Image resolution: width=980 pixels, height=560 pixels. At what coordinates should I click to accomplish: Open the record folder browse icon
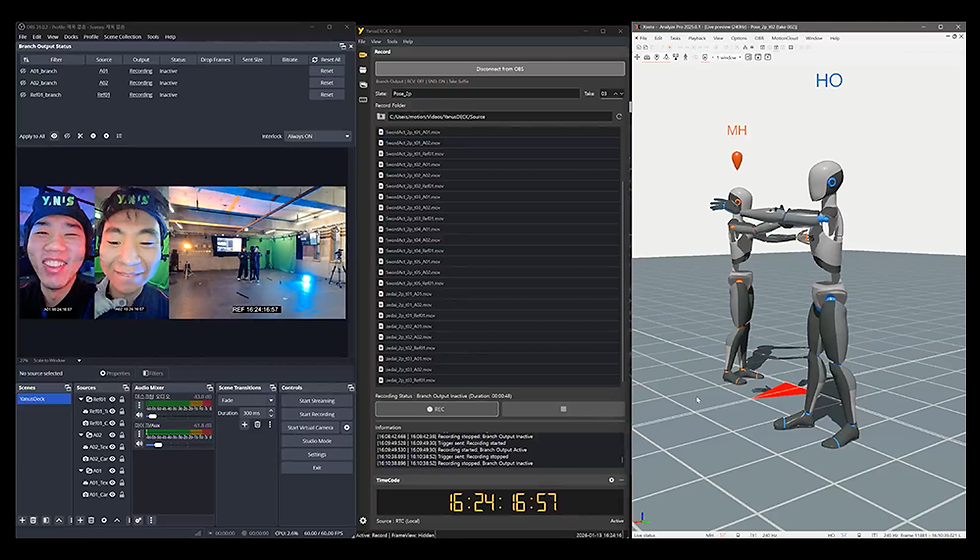tap(381, 116)
